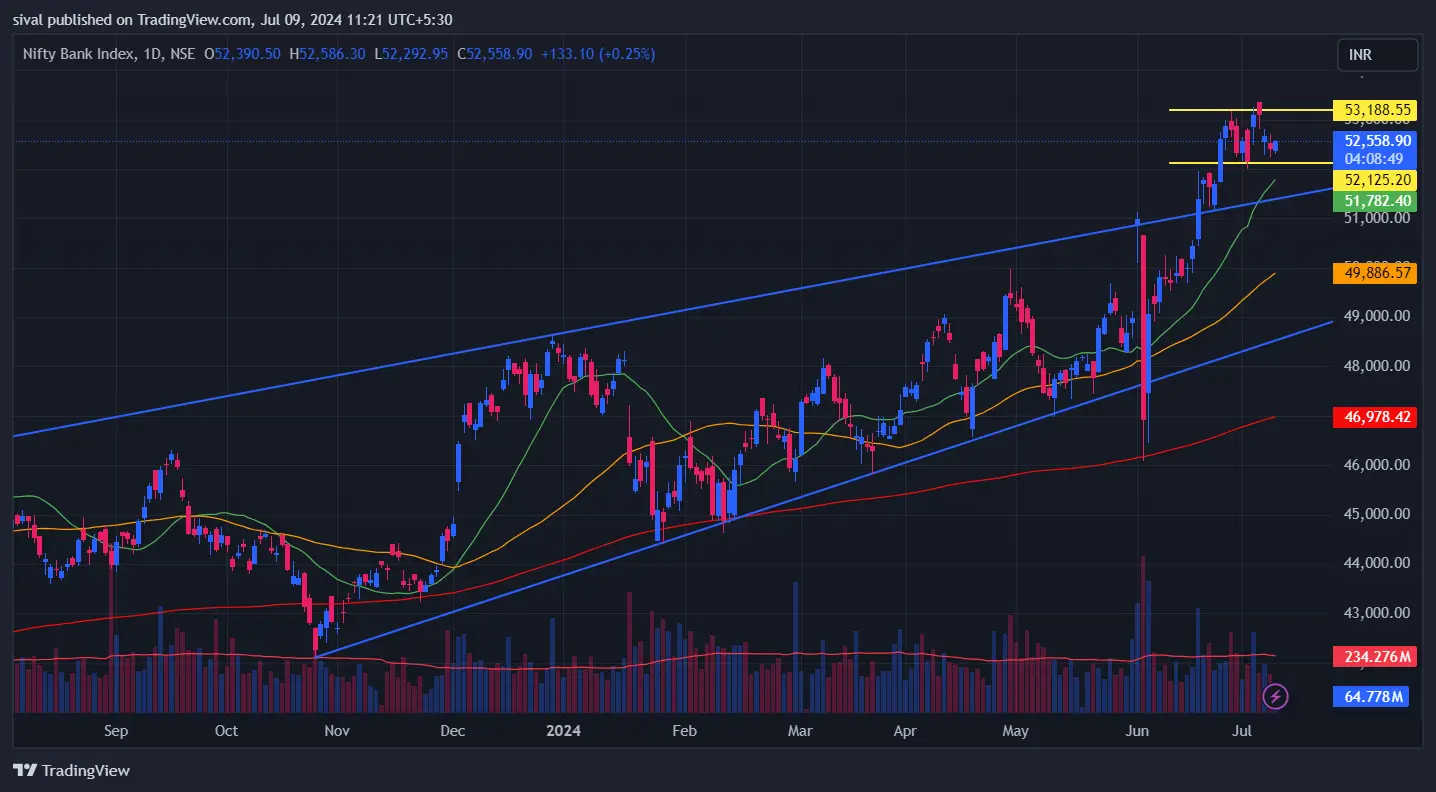Click the May label on time axis

tap(1015, 731)
